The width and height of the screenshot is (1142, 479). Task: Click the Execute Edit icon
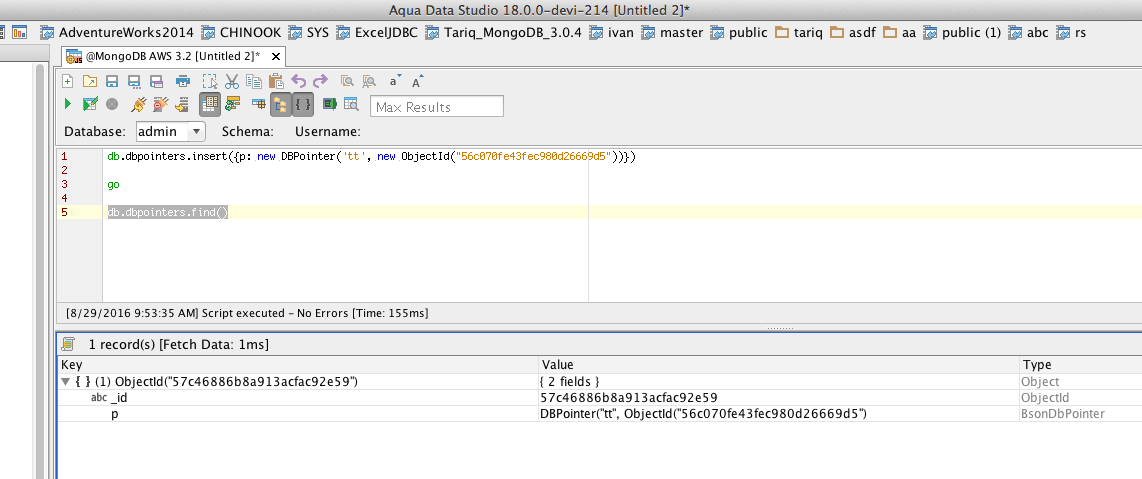(90, 104)
